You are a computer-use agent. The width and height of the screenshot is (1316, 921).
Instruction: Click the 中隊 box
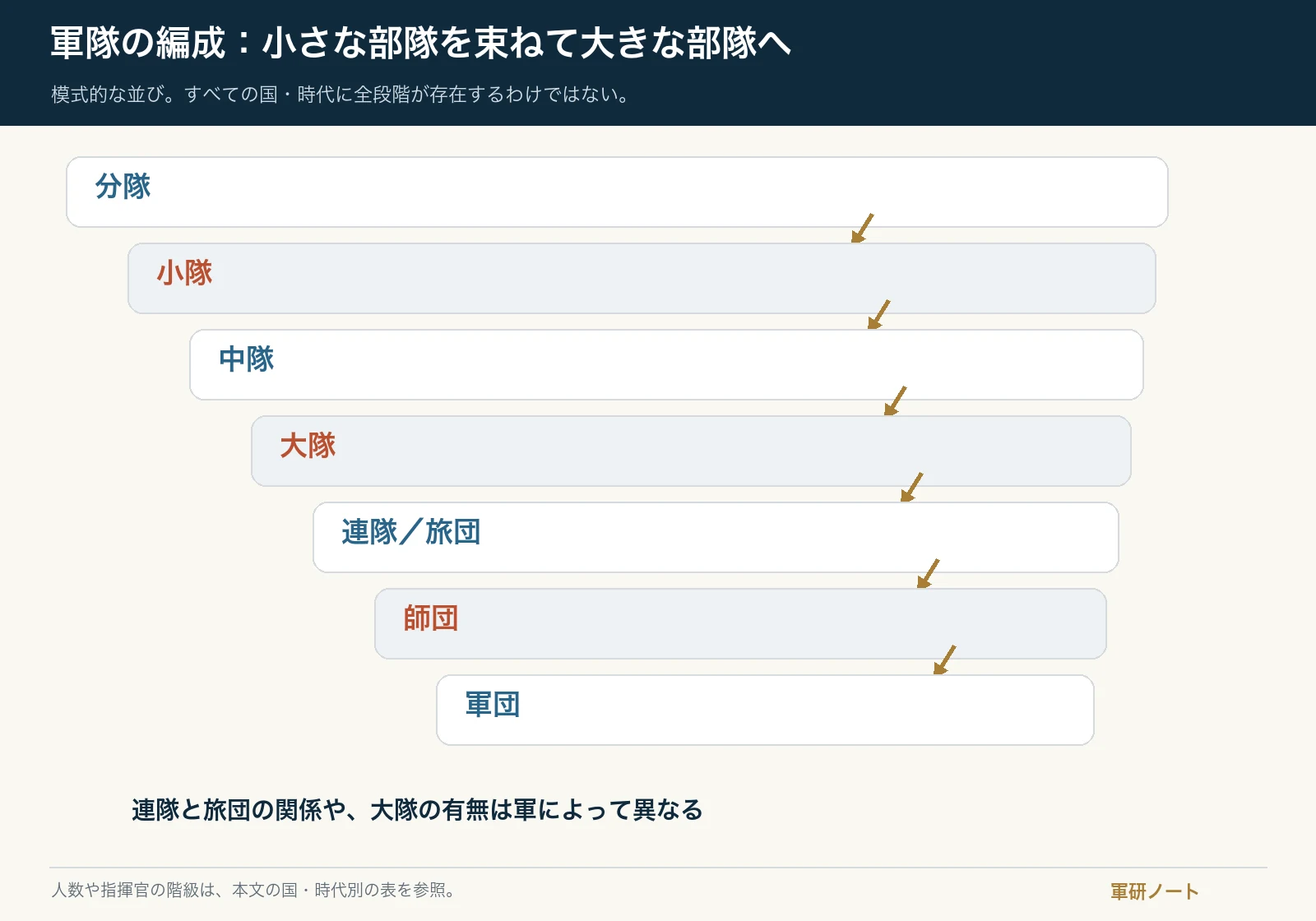pyautogui.click(x=666, y=364)
